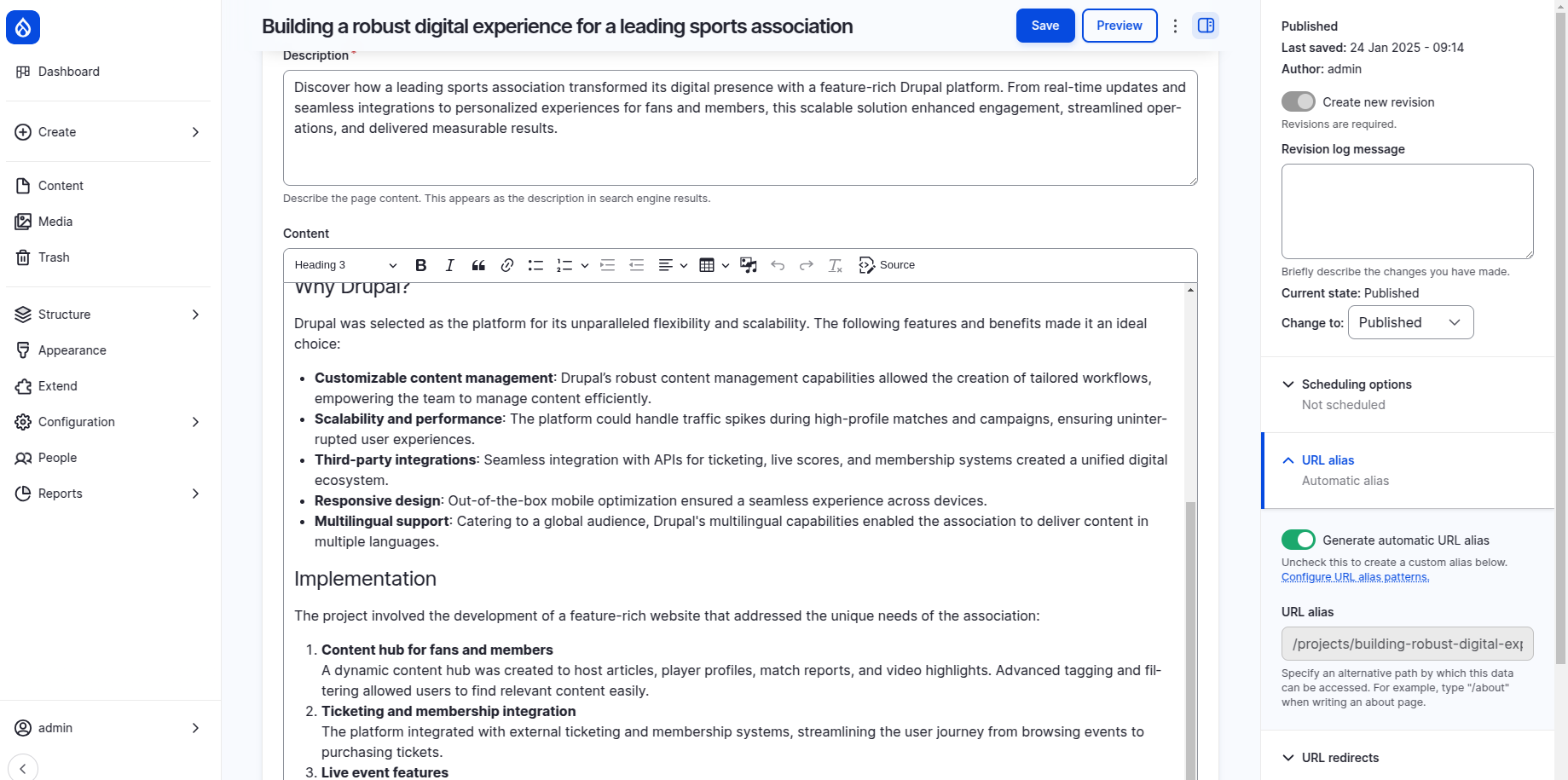The width and height of the screenshot is (1568, 780).
Task: Increase indent of selected text
Action: 607,265
